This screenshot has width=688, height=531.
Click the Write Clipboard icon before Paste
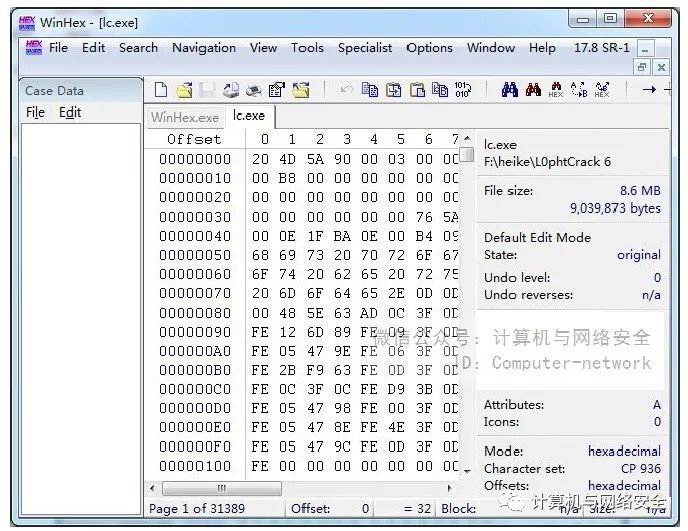[394, 90]
